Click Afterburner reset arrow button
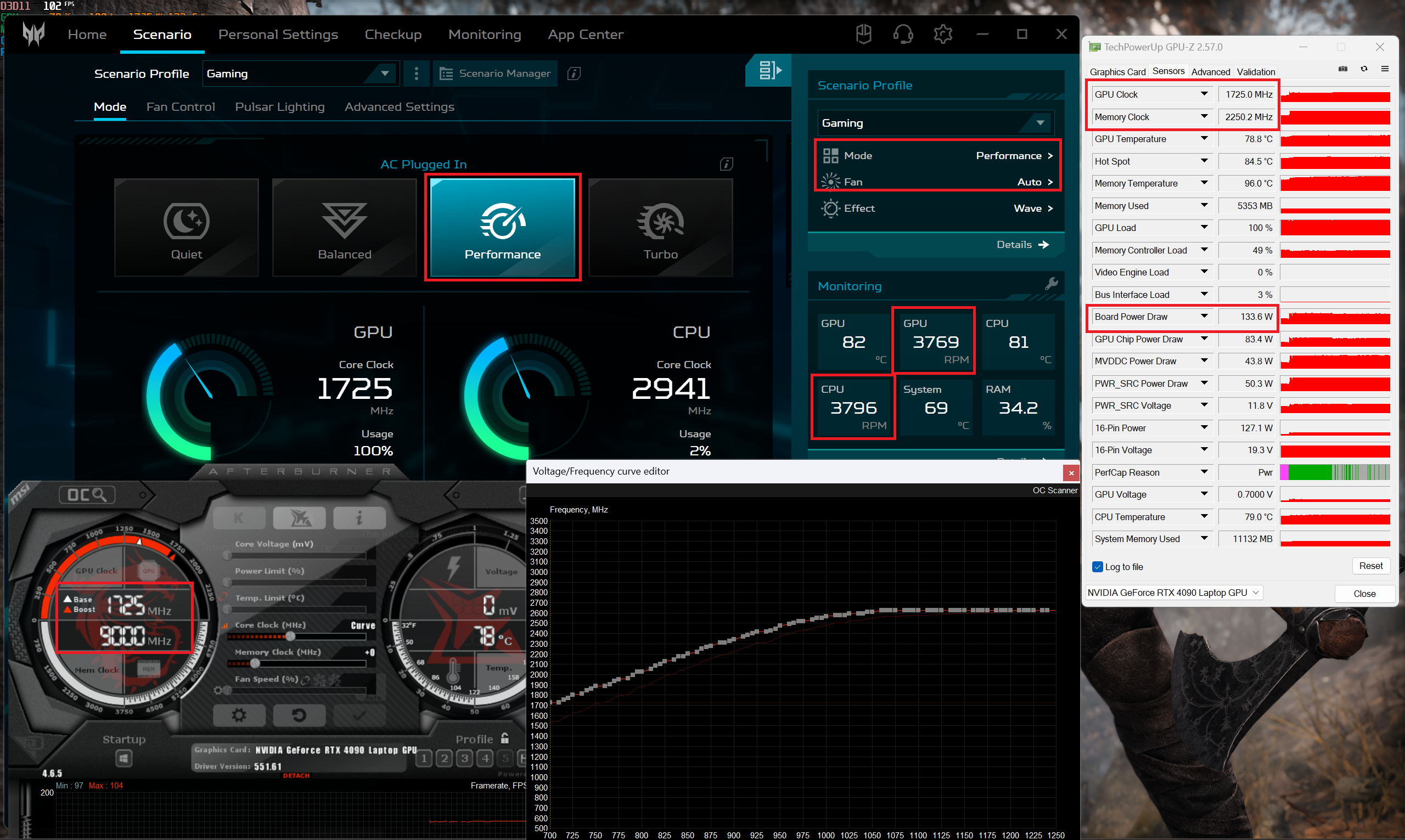The width and height of the screenshot is (1405, 840). pos(300,715)
